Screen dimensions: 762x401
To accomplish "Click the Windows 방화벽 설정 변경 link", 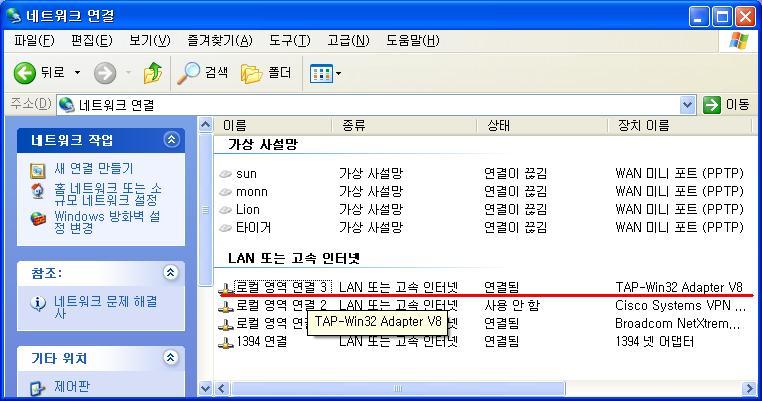I will point(106,222).
